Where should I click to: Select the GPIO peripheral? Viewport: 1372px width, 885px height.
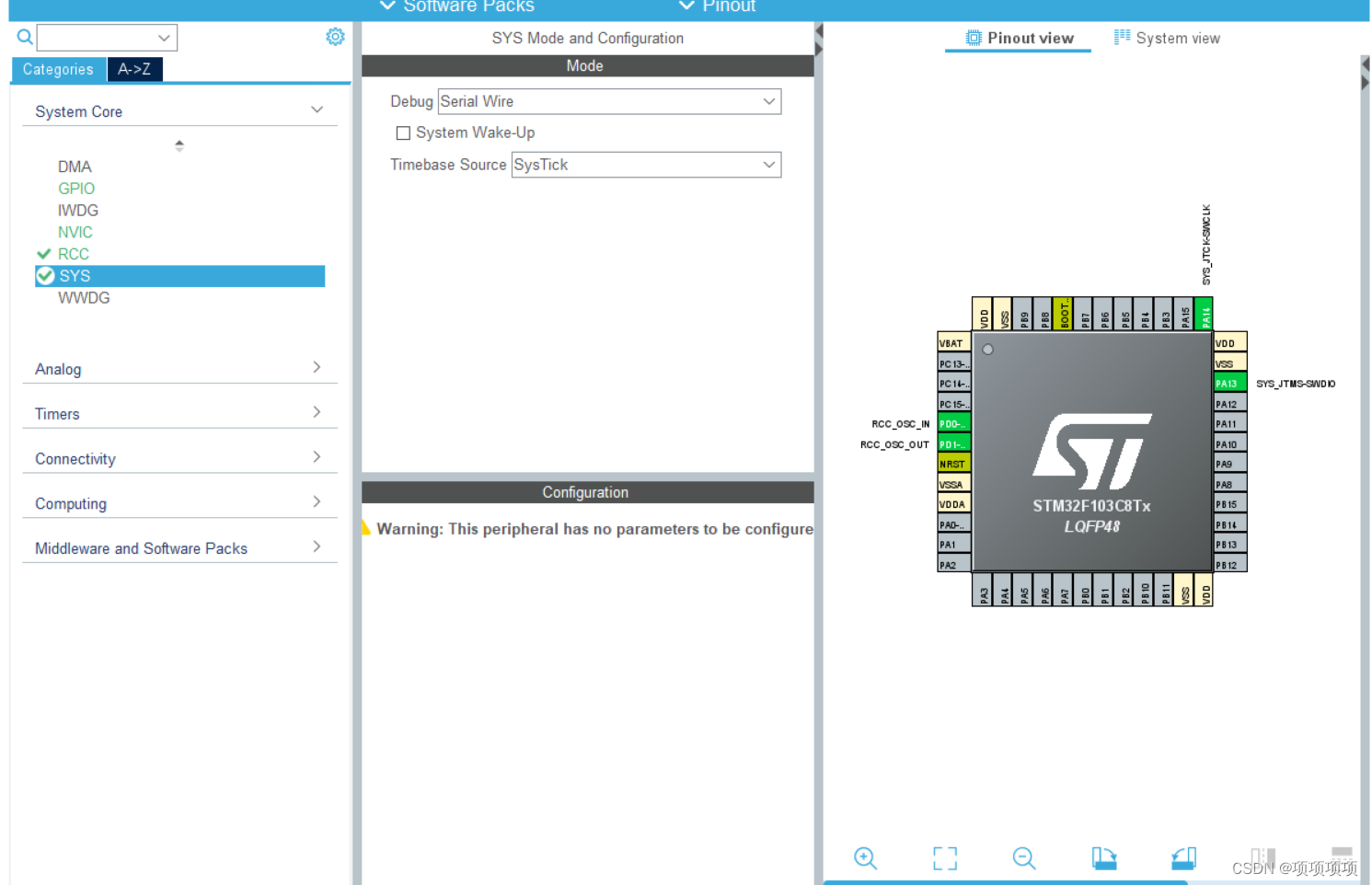(x=76, y=188)
